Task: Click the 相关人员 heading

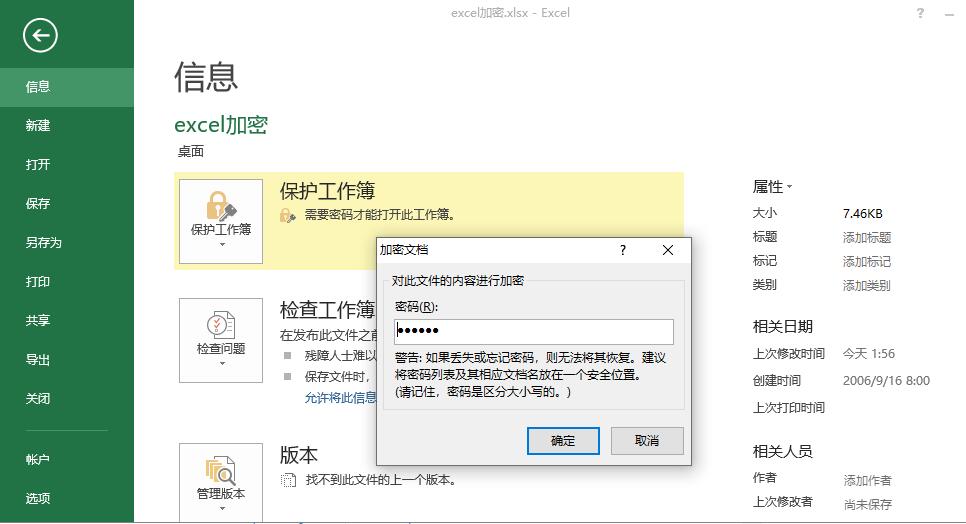Action: (x=782, y=451)
